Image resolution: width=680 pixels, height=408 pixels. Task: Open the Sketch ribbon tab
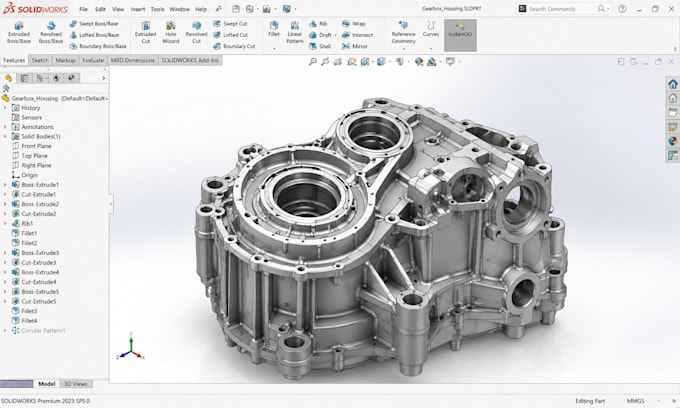click(40, 60)
